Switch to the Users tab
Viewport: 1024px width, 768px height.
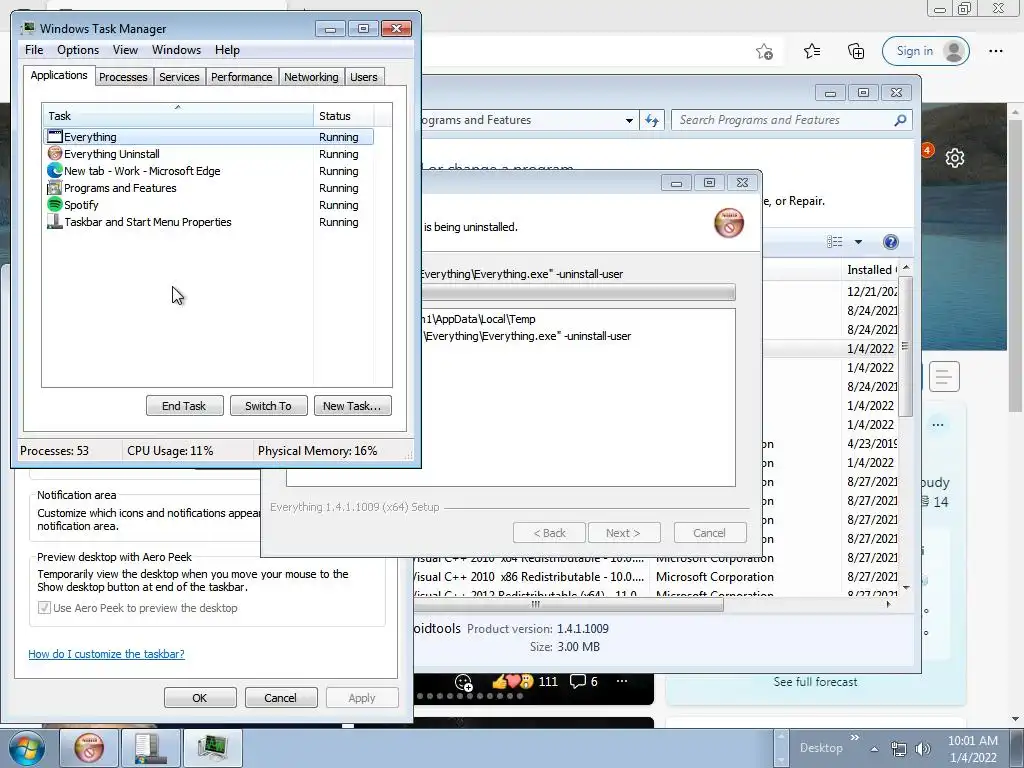[x=364, y=77]
